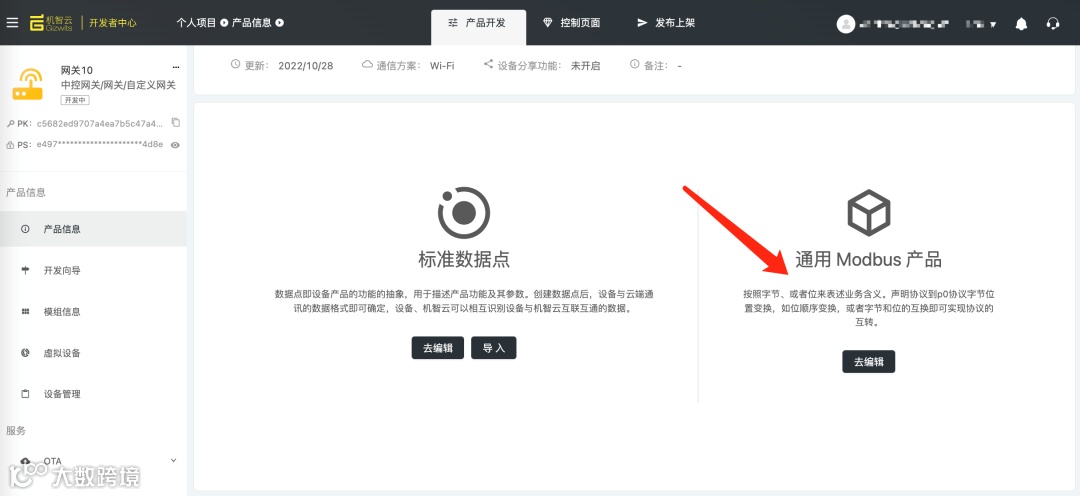The height and width of the screenshot is (496, 1080).
Task: Click the 通用 Modbus 产品 heading
Action: pos(869,259)
